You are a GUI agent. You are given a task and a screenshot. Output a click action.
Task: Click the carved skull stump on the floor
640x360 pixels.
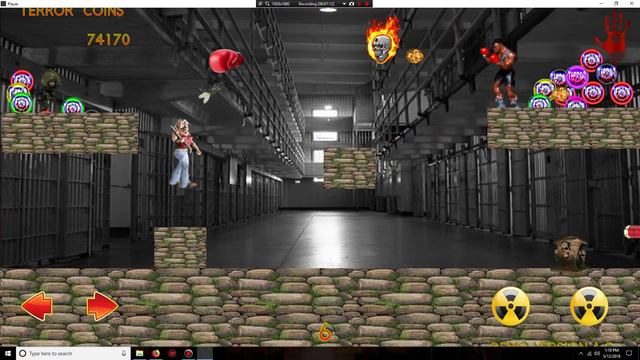[570, 253]
